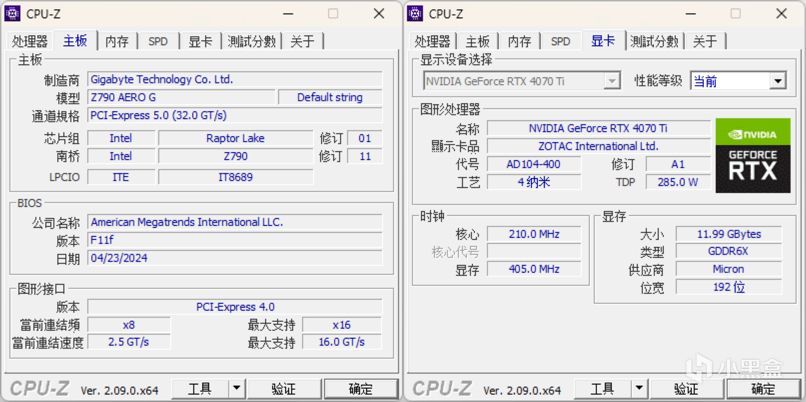Click 工具 button in right window
The height and width of the screenshot is (402, 806).
602,389
